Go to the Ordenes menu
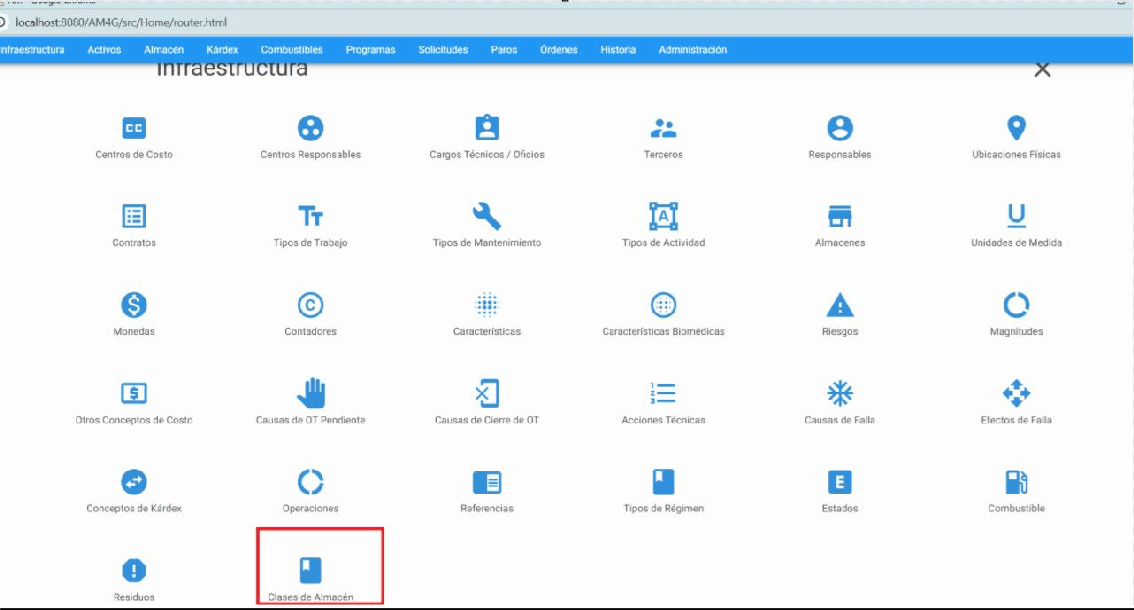 point(558,50)
